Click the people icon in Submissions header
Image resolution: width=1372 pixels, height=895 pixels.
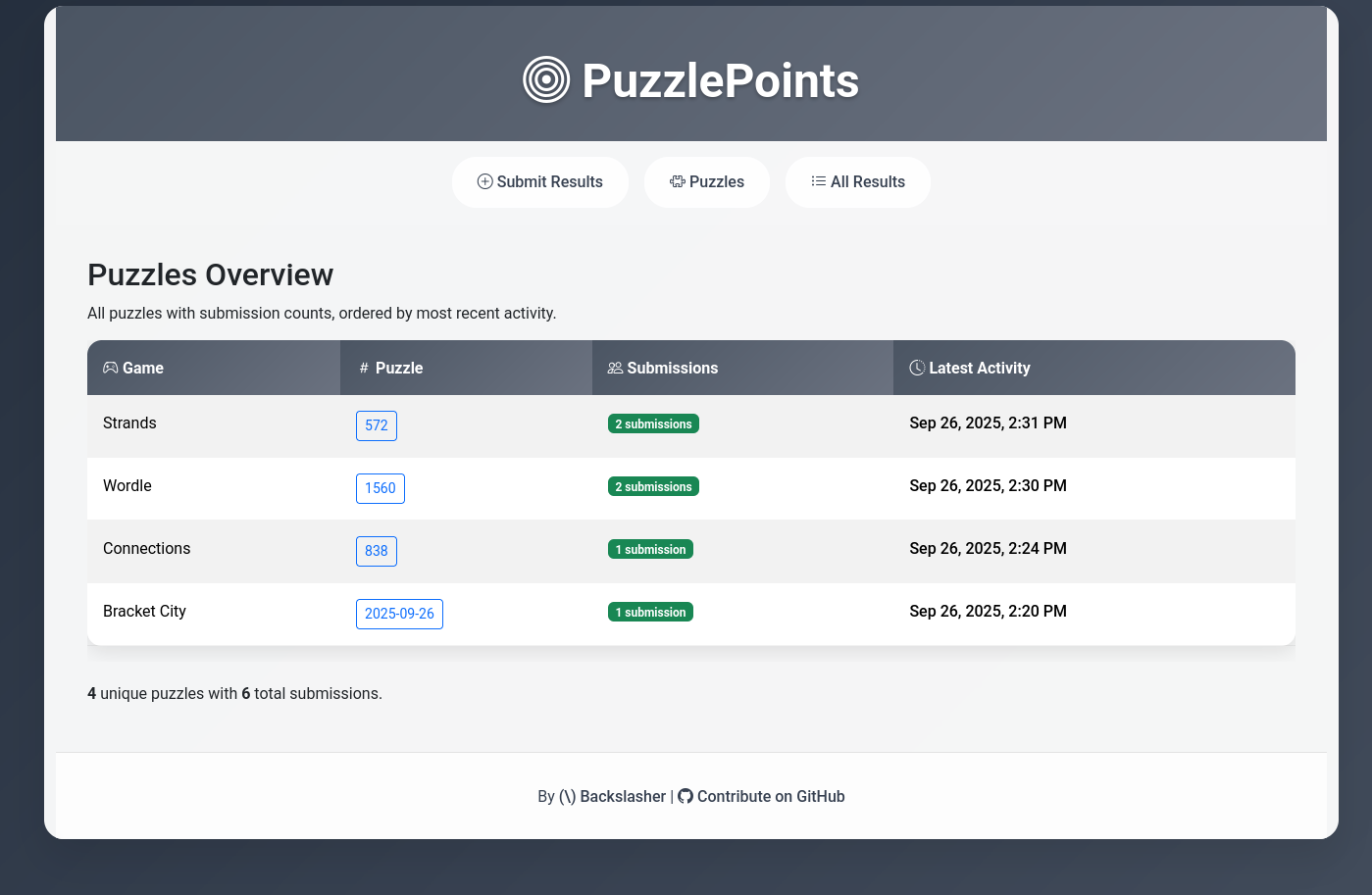pos(616,368)
